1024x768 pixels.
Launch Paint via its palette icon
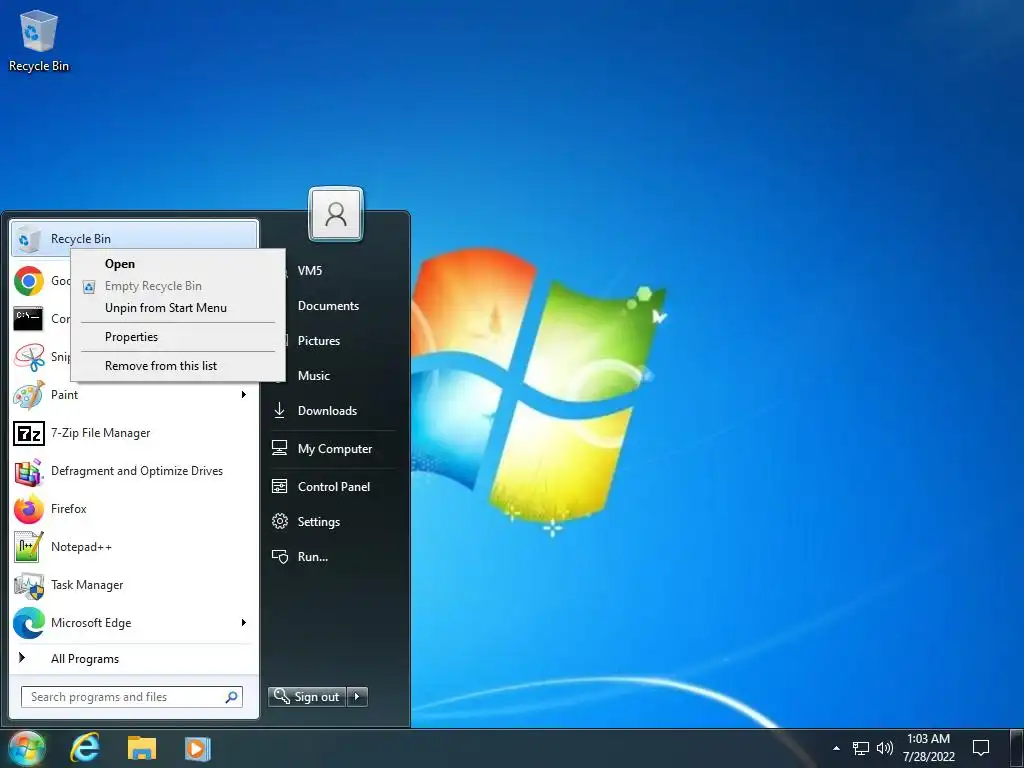coord(29,394)
